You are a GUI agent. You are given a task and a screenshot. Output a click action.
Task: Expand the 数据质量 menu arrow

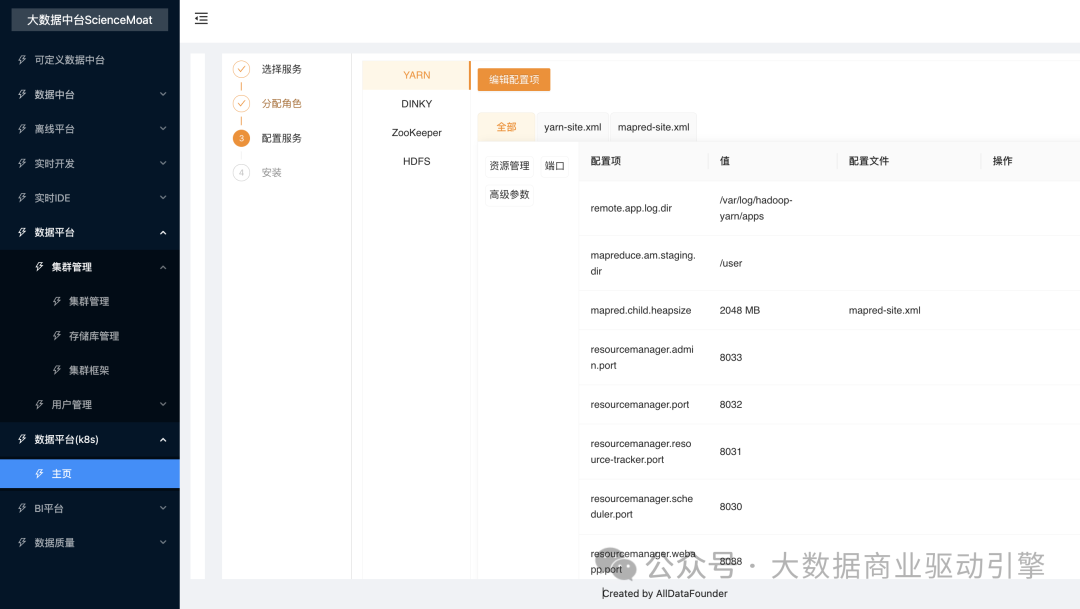(x=163, y=543)
